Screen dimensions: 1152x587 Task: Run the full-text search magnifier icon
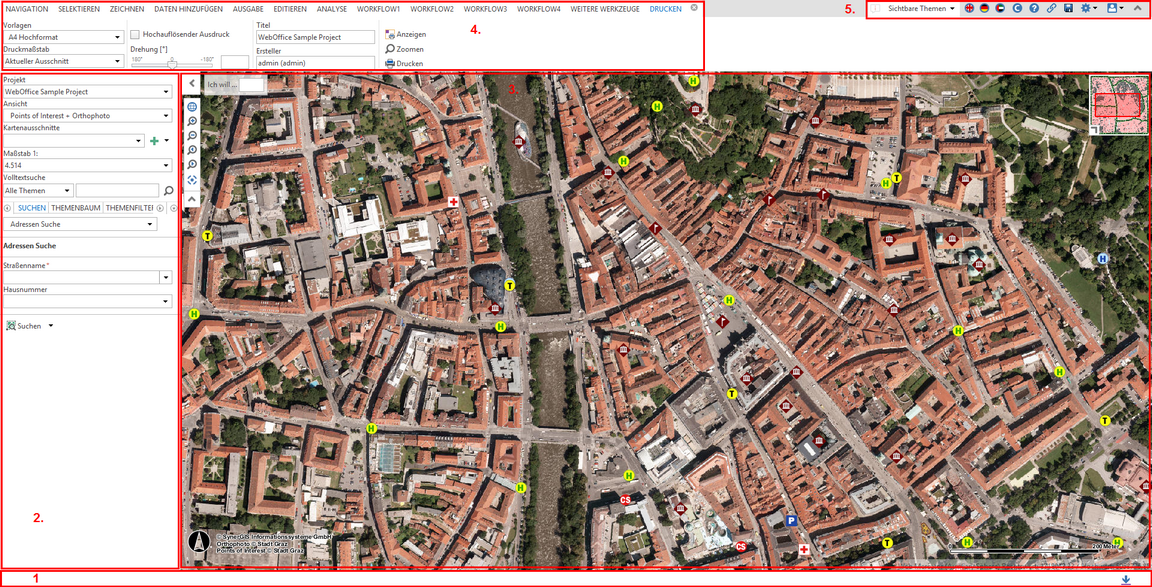click(168, 190)
